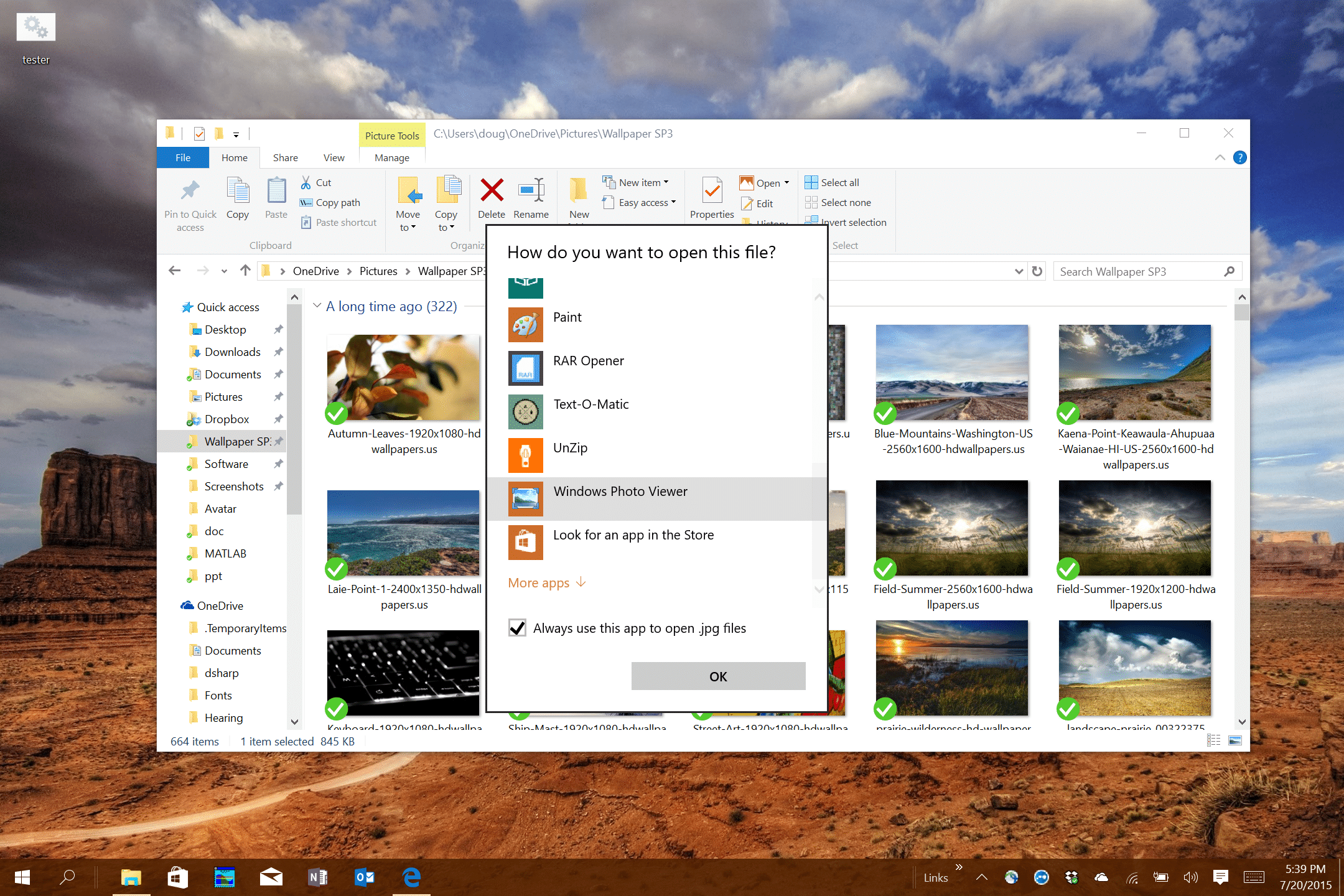Image resolution: width=1344 pixels, height=896 pixels.
Task: Click the Picture Tools contextual tab
Action: [x=392, y=135]
